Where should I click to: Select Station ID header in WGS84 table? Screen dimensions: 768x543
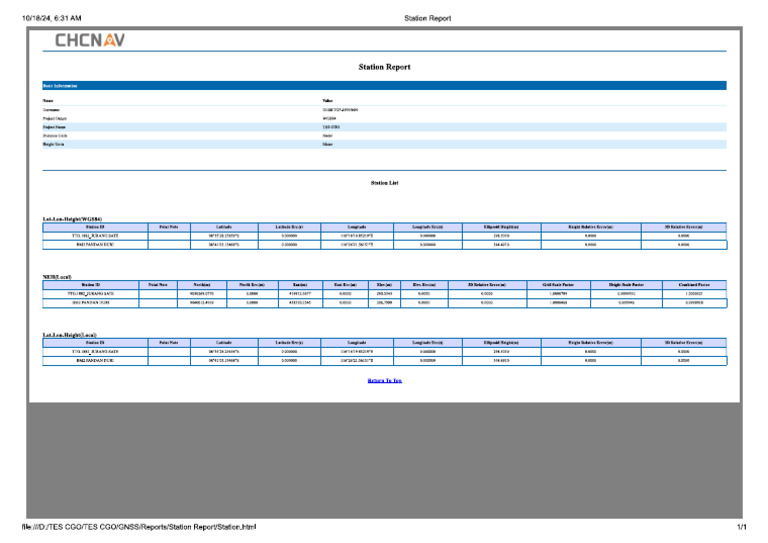(94, 227)
